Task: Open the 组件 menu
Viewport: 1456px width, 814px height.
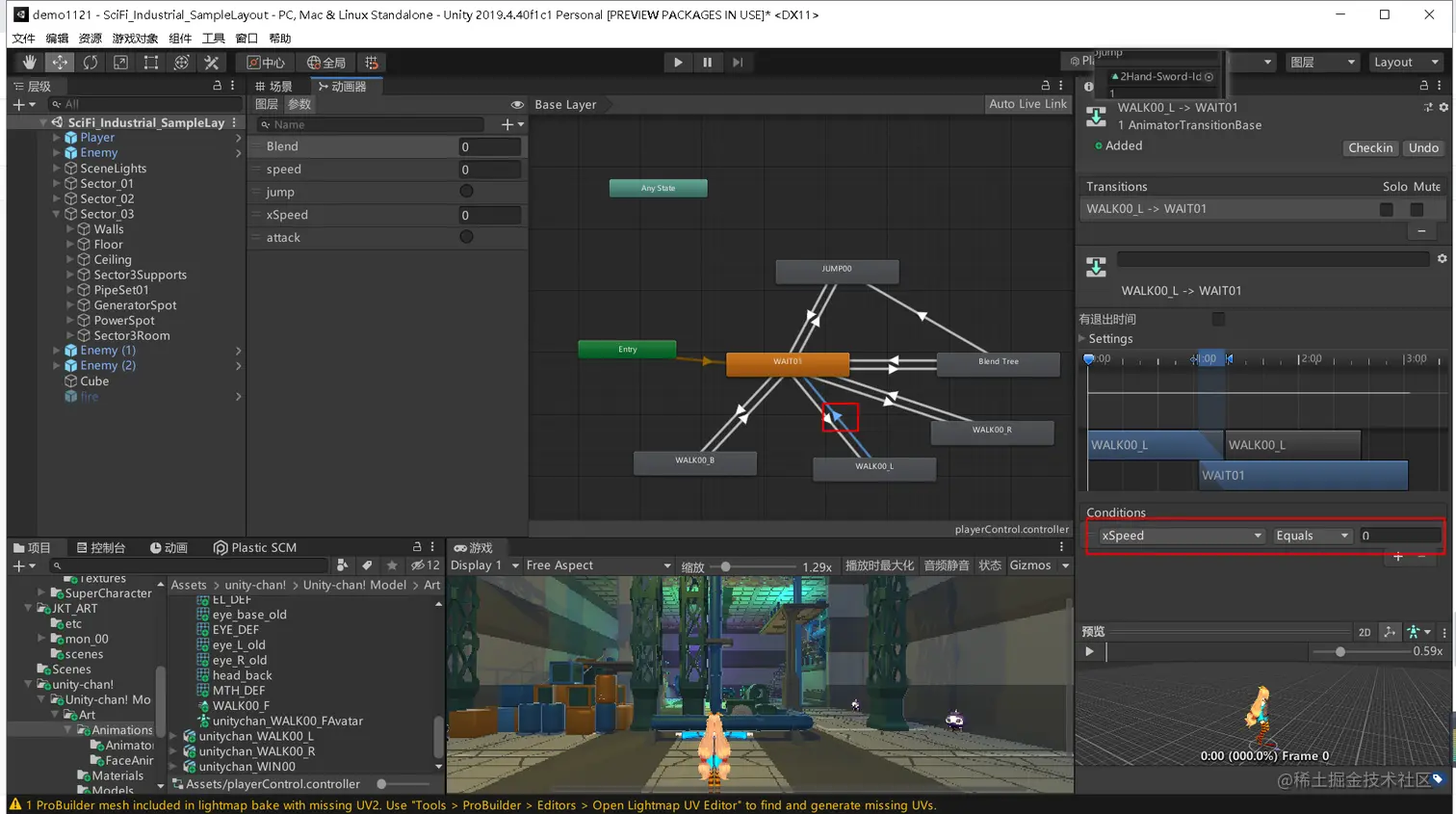Action: (x=180, y=39)
